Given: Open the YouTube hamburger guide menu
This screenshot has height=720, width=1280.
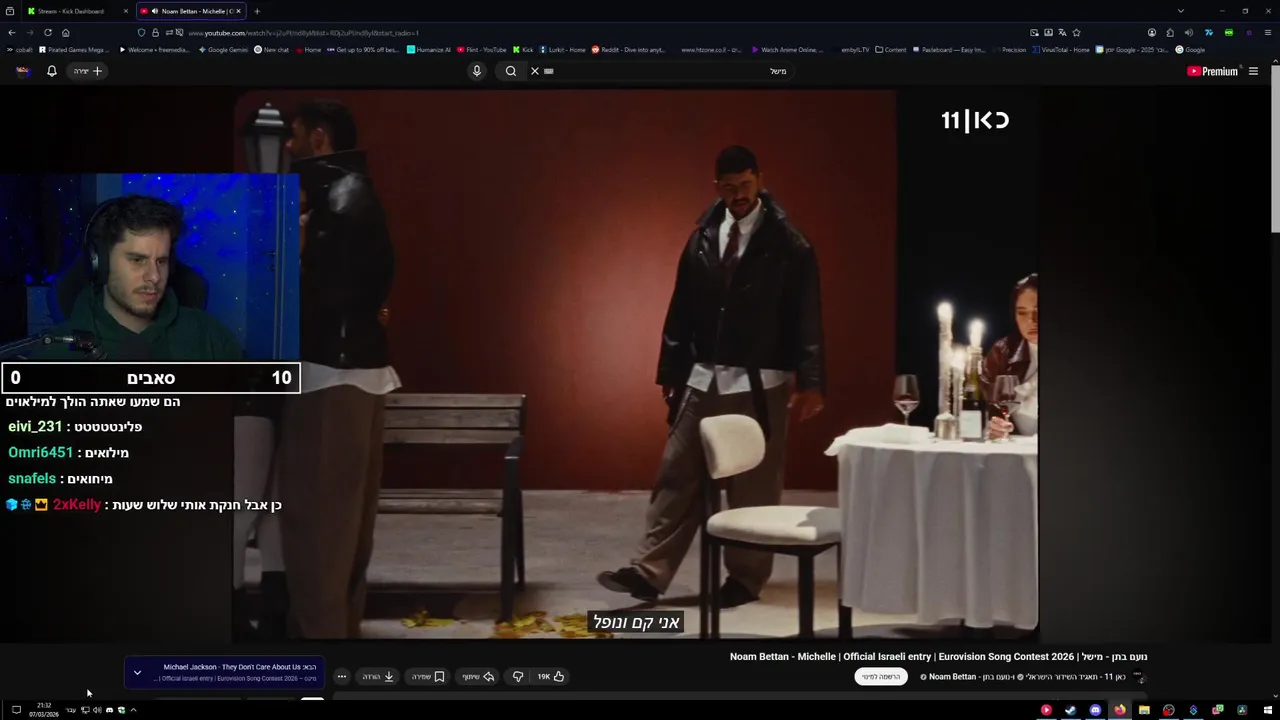Looking at the screenshot, I should click(1253, 71).
